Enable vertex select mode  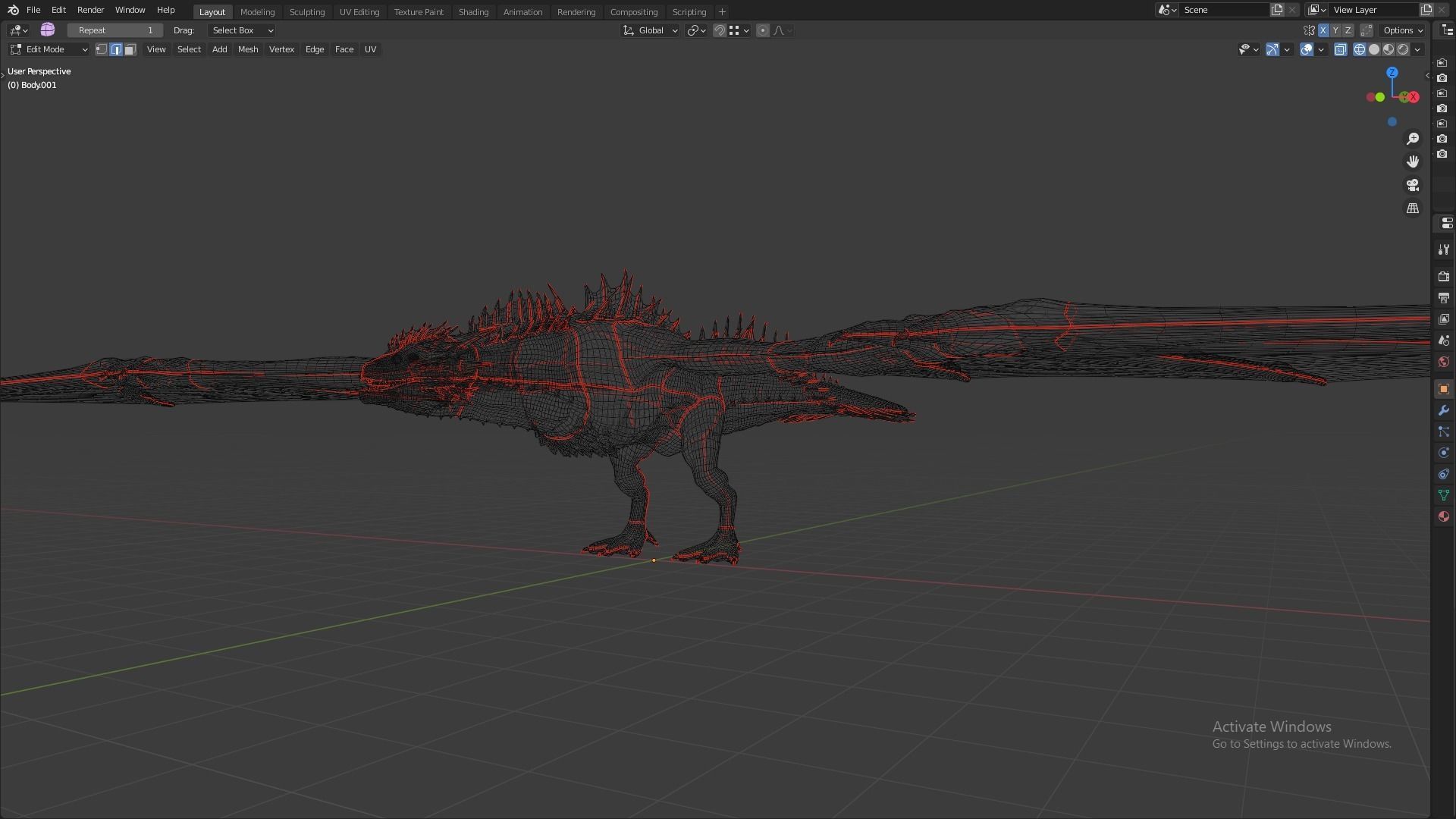101,49
